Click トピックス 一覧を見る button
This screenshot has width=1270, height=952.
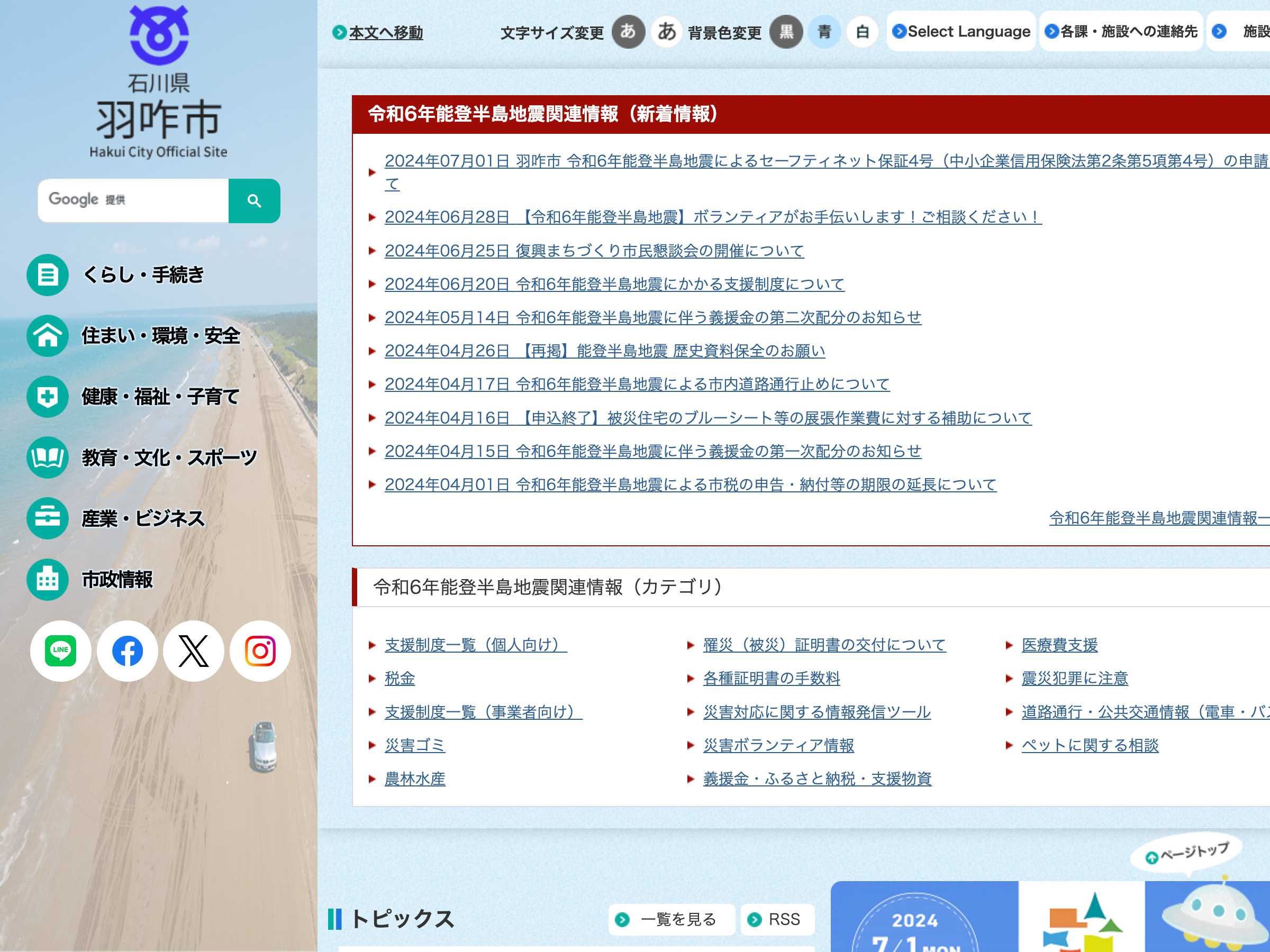click(672, 919)
